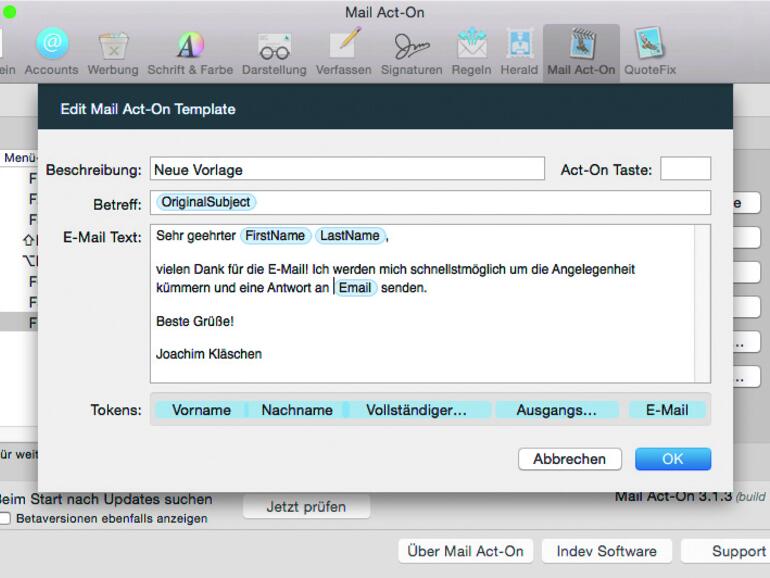The image size is (770, 578).
Task: Click the Indev Software button
Action: coord(606,551)
